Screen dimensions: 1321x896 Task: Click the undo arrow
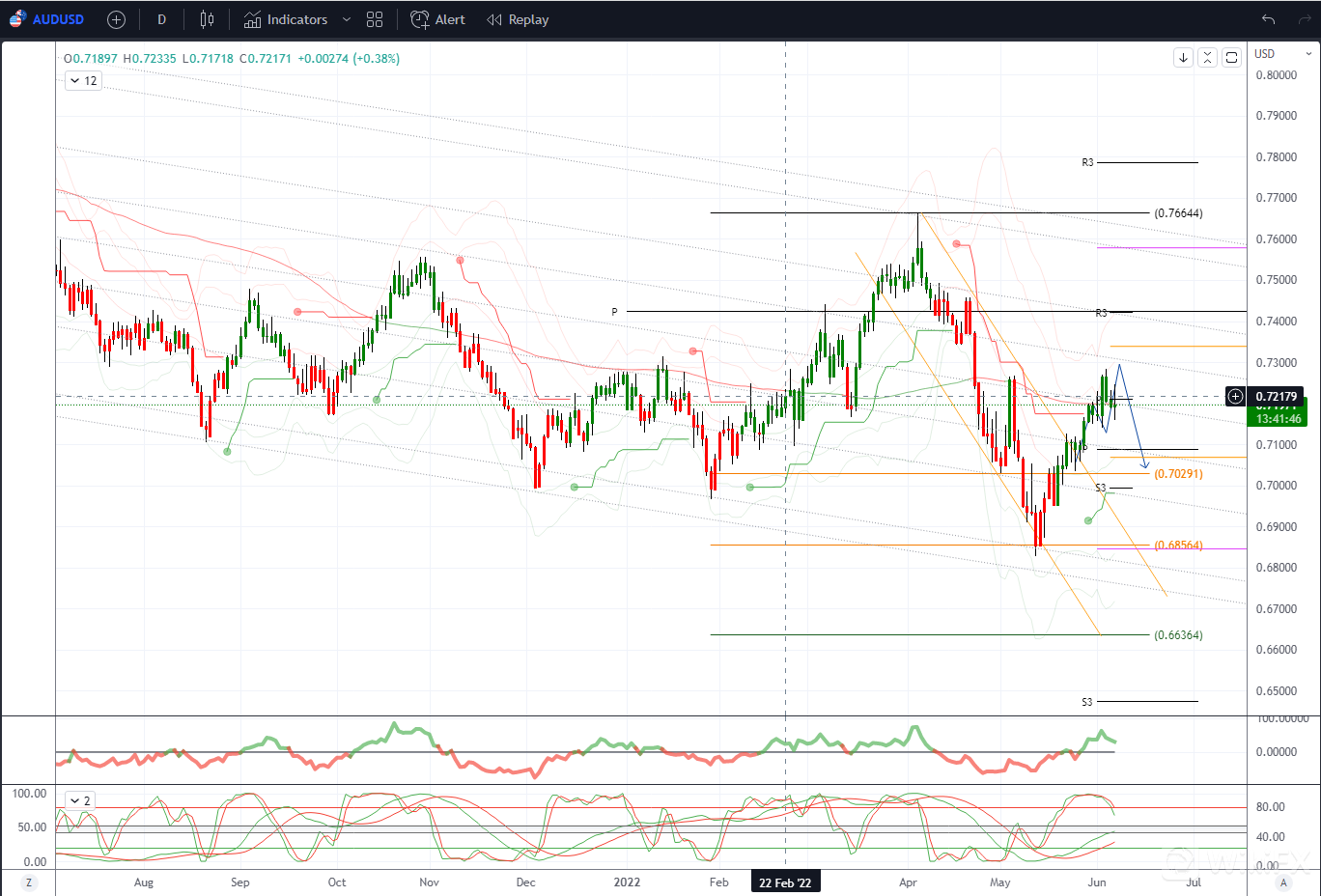tap(1269, 19)
